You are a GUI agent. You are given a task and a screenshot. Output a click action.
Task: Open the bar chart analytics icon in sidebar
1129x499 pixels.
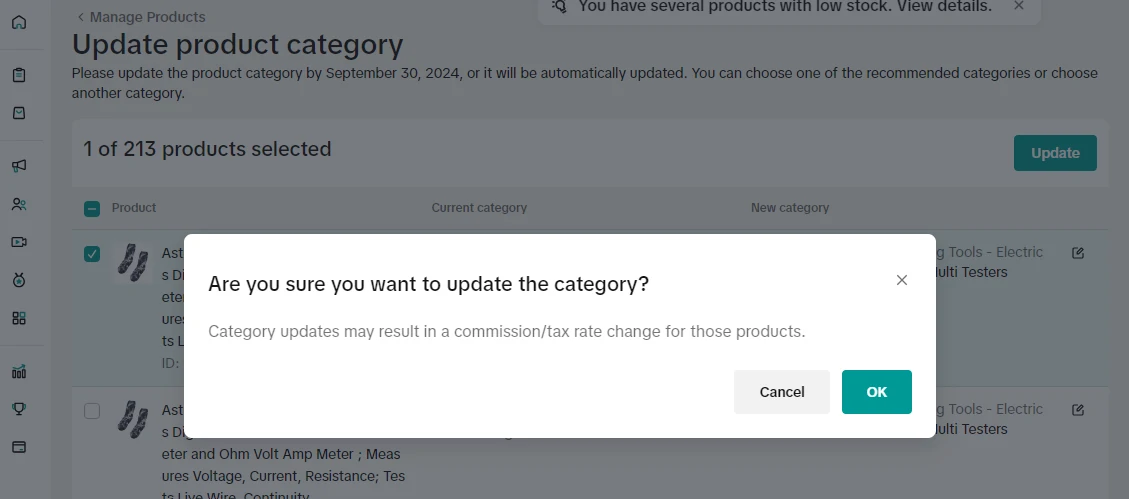click(x=19, y=371)
